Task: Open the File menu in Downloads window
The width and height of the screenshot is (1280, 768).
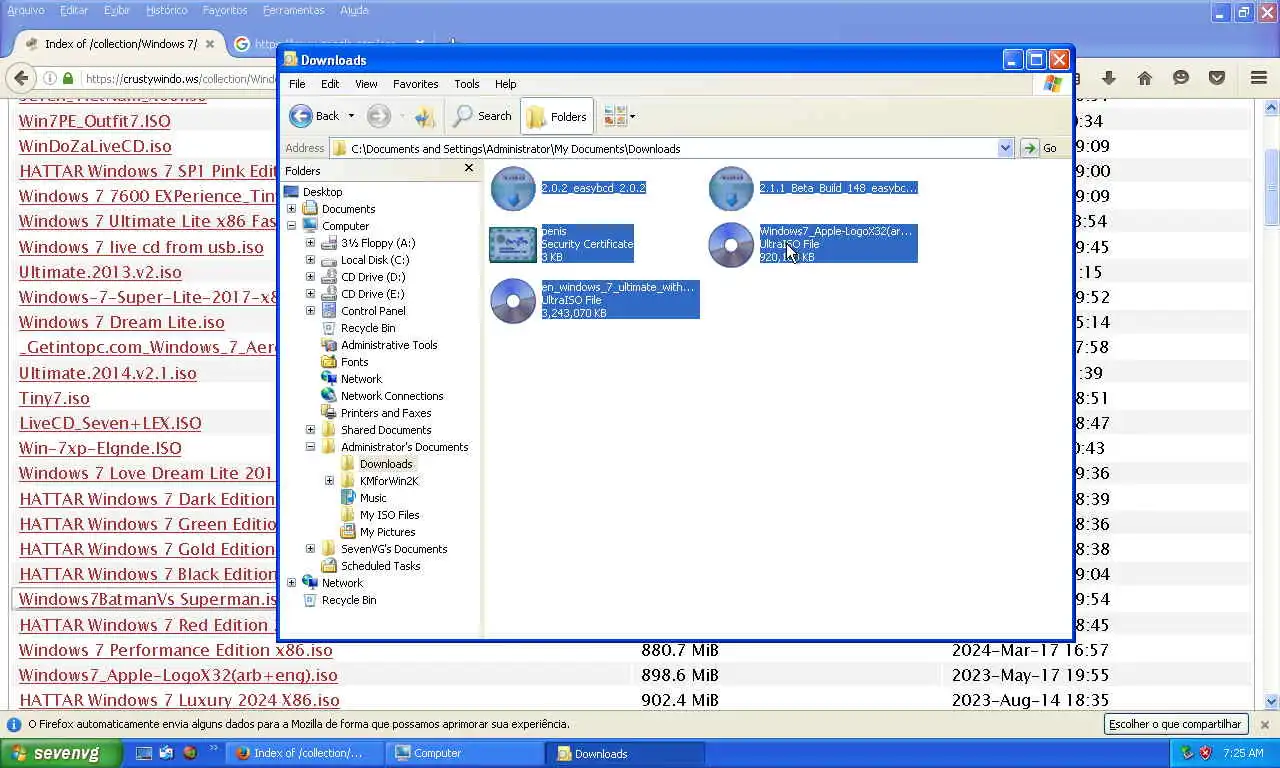Action: pyautogui.click(x=297, y=84)
